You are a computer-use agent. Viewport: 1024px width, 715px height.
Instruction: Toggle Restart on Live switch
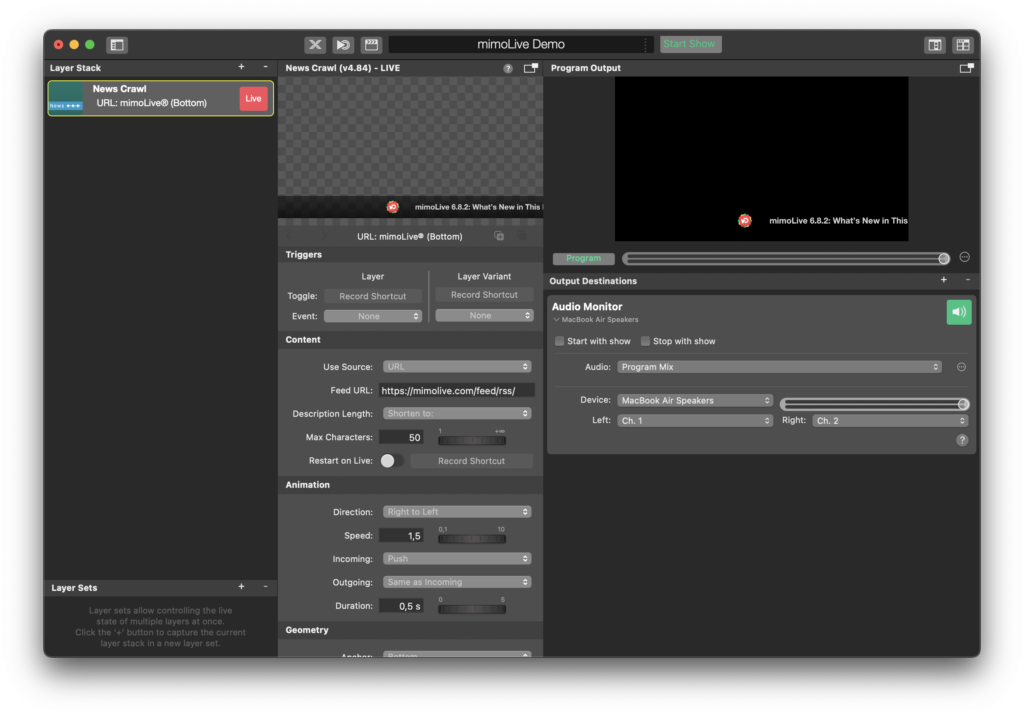[391, 461]
